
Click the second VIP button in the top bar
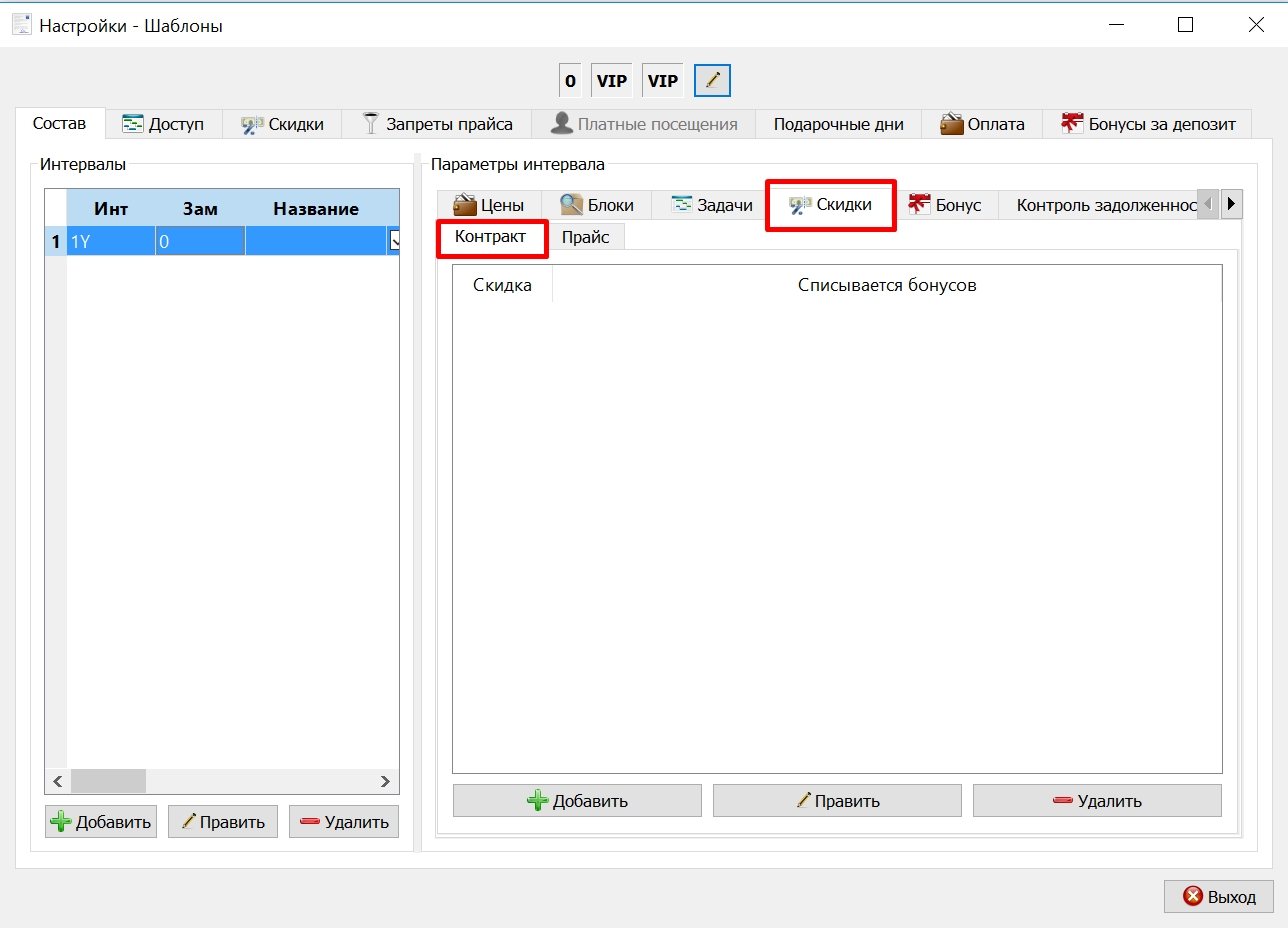click(662, 81)
